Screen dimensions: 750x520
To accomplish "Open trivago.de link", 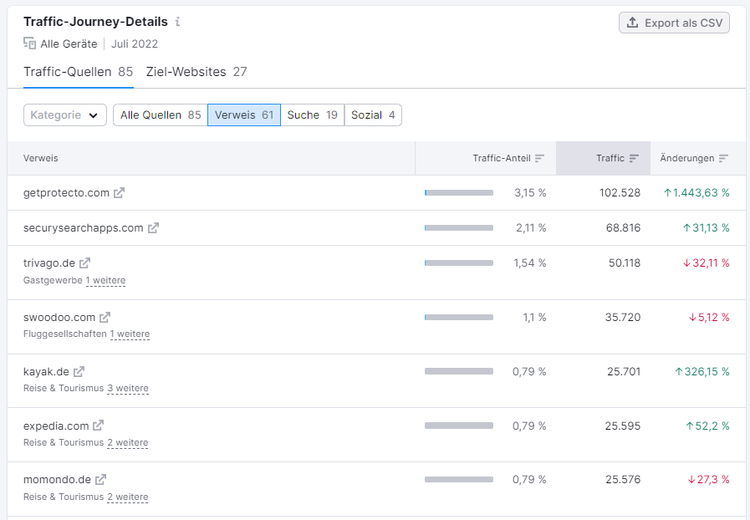I will point(49,263).
